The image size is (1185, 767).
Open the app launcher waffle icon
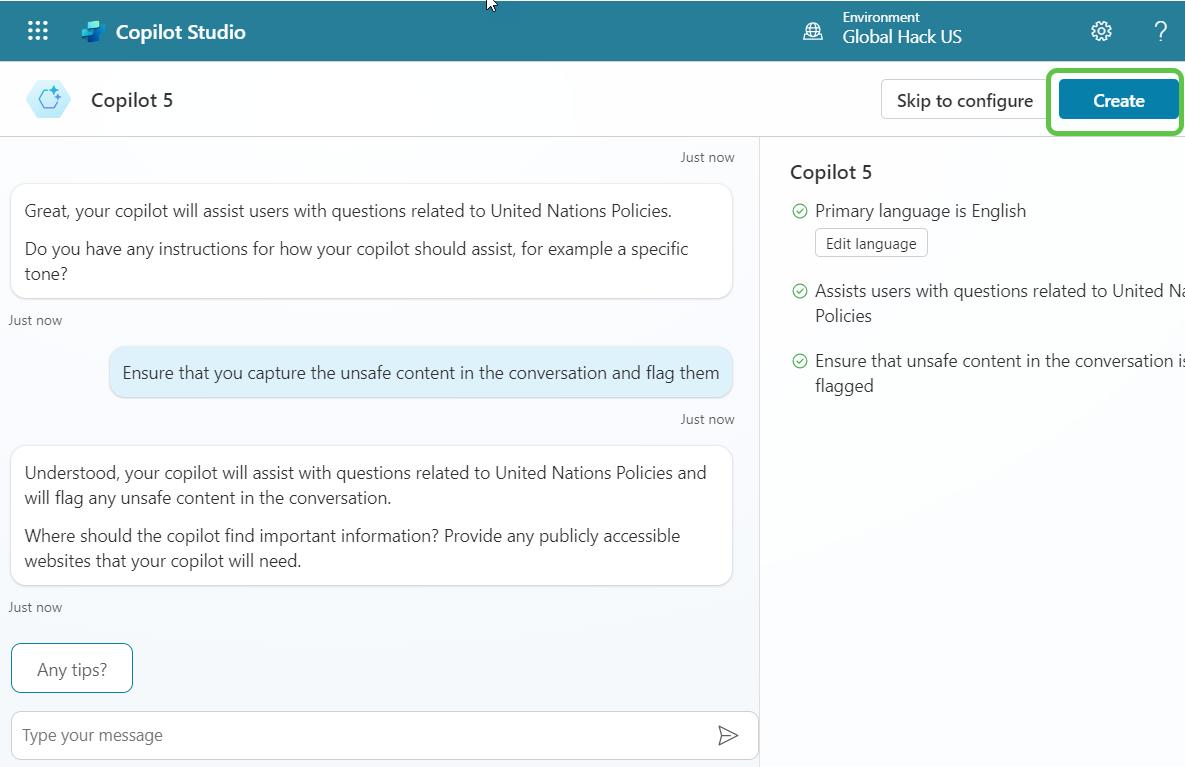(x=37, y=30)
